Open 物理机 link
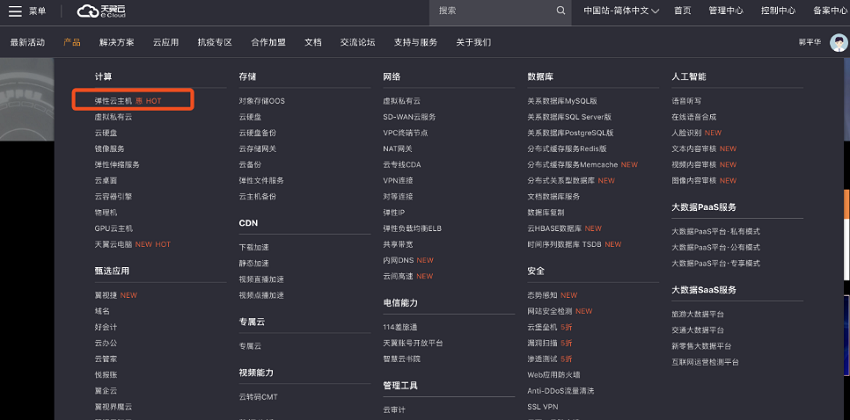Viewport: 850px width, 420px height. click(x=106, y=212)
